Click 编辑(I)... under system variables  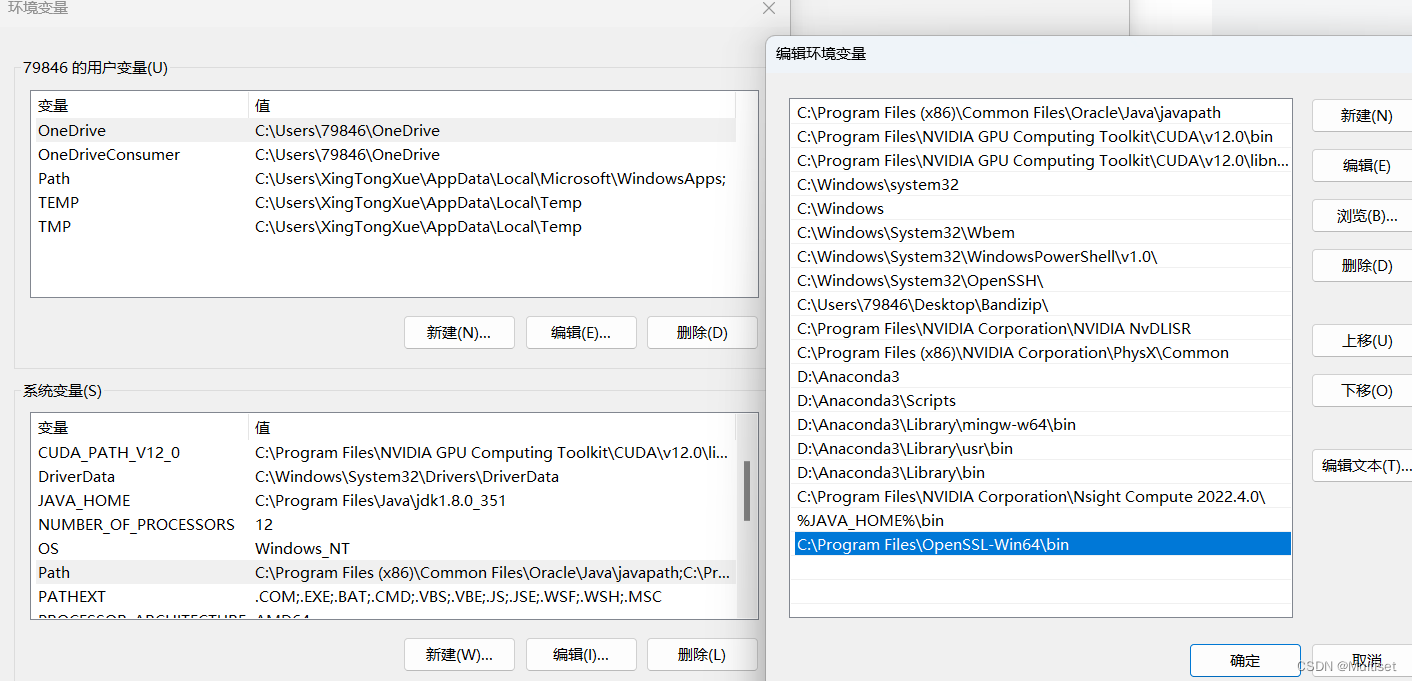[581, 654]
